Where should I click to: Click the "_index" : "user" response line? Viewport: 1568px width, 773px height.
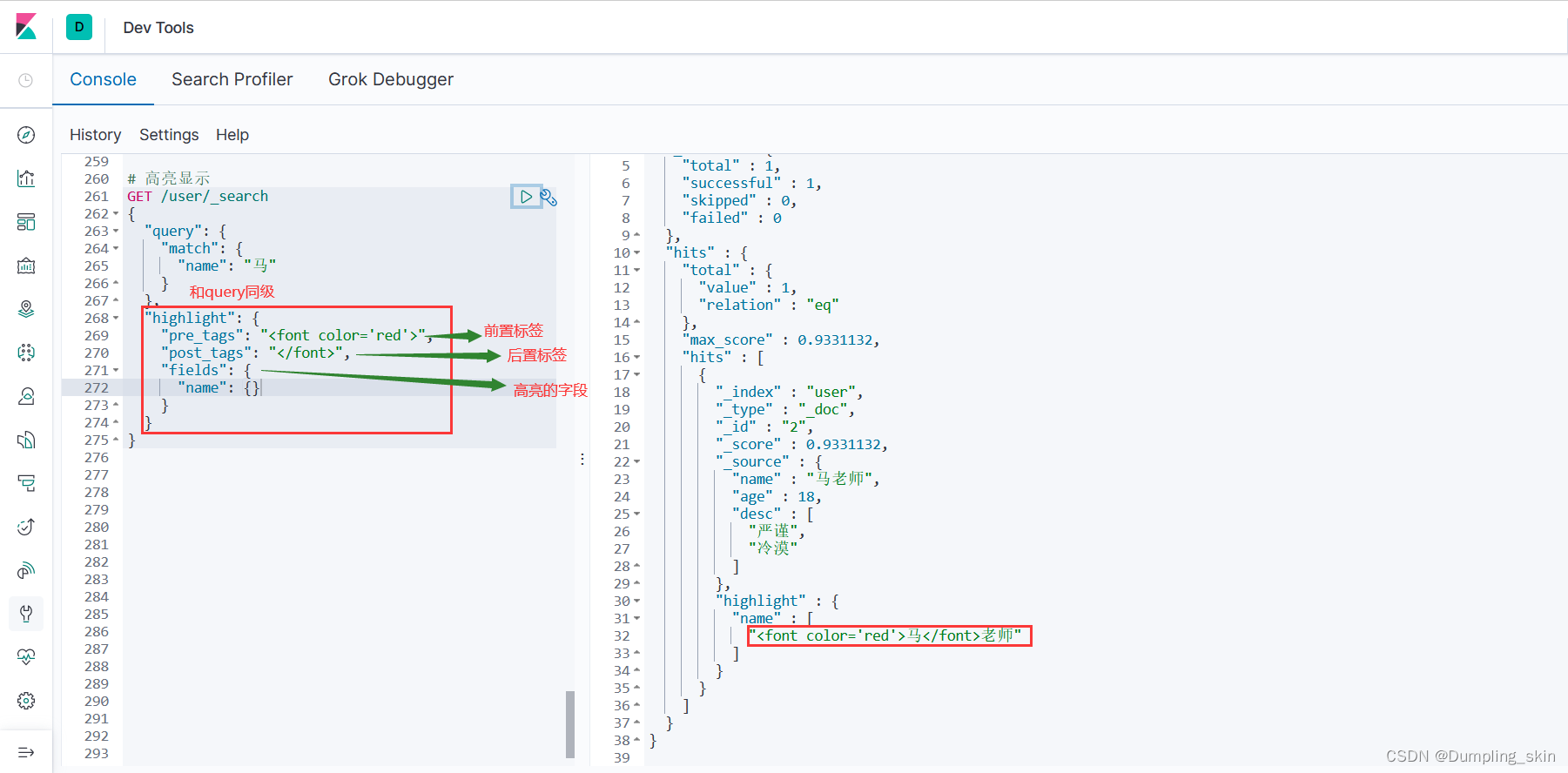tap(789, 393)
